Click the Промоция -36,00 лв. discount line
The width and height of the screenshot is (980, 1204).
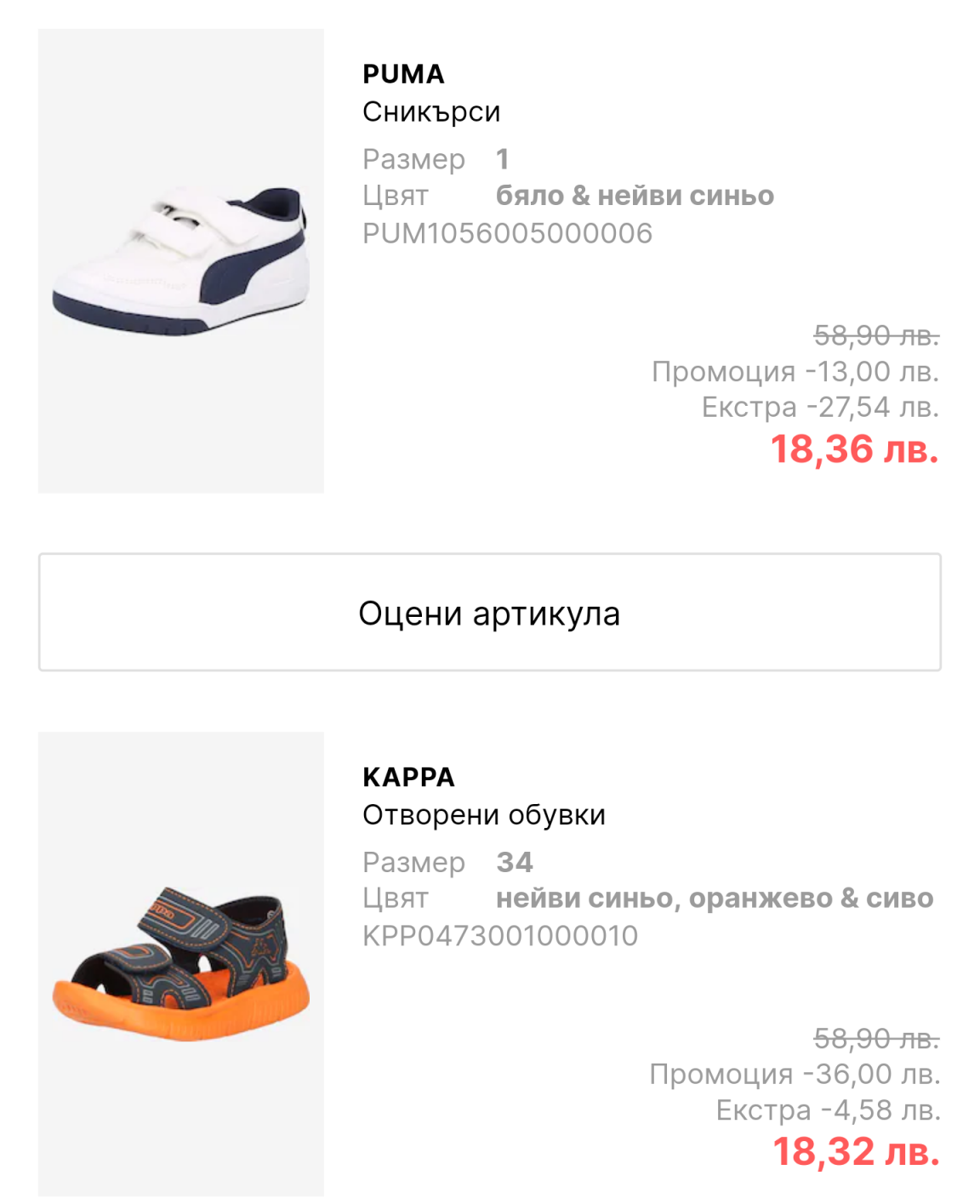(x=795, y=1075)
